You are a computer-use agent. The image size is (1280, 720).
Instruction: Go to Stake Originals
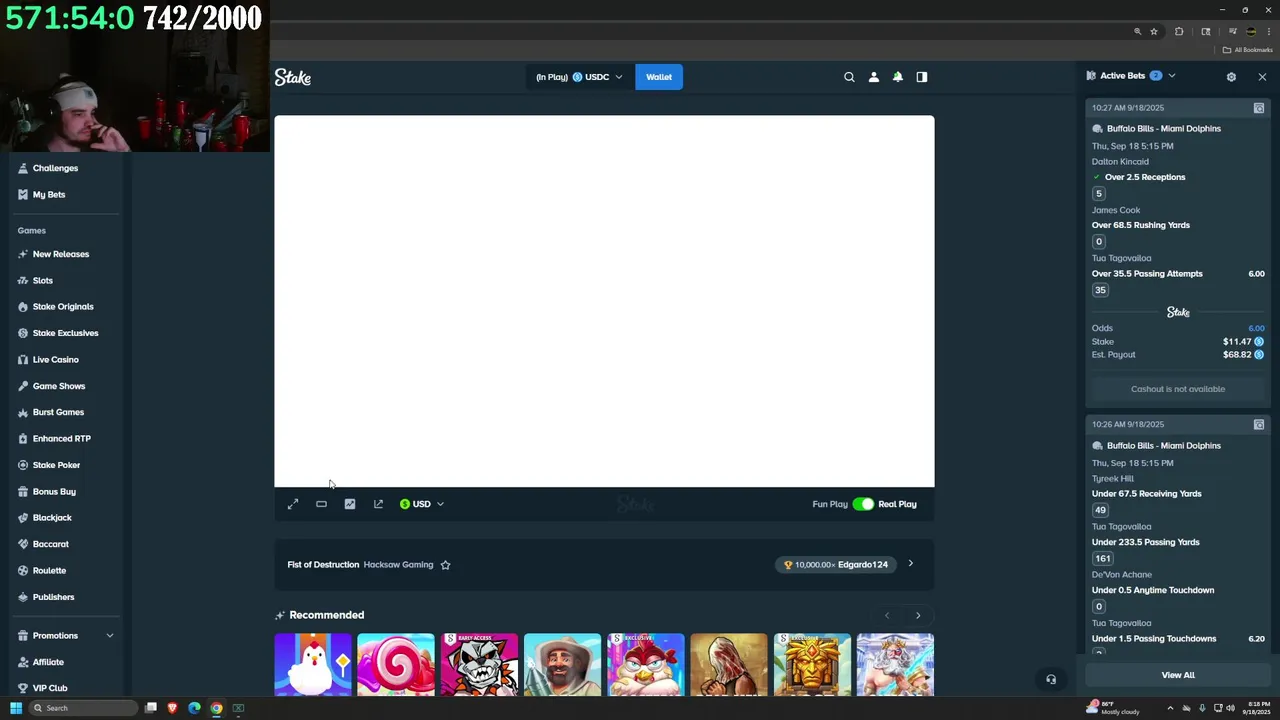coord(63,307)
